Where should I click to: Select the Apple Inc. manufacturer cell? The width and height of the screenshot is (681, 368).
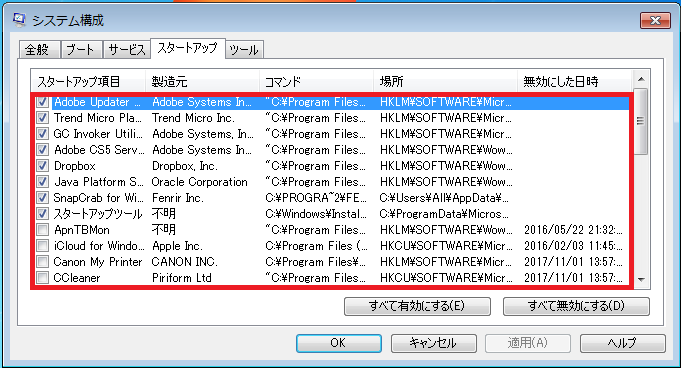(177, 245)
